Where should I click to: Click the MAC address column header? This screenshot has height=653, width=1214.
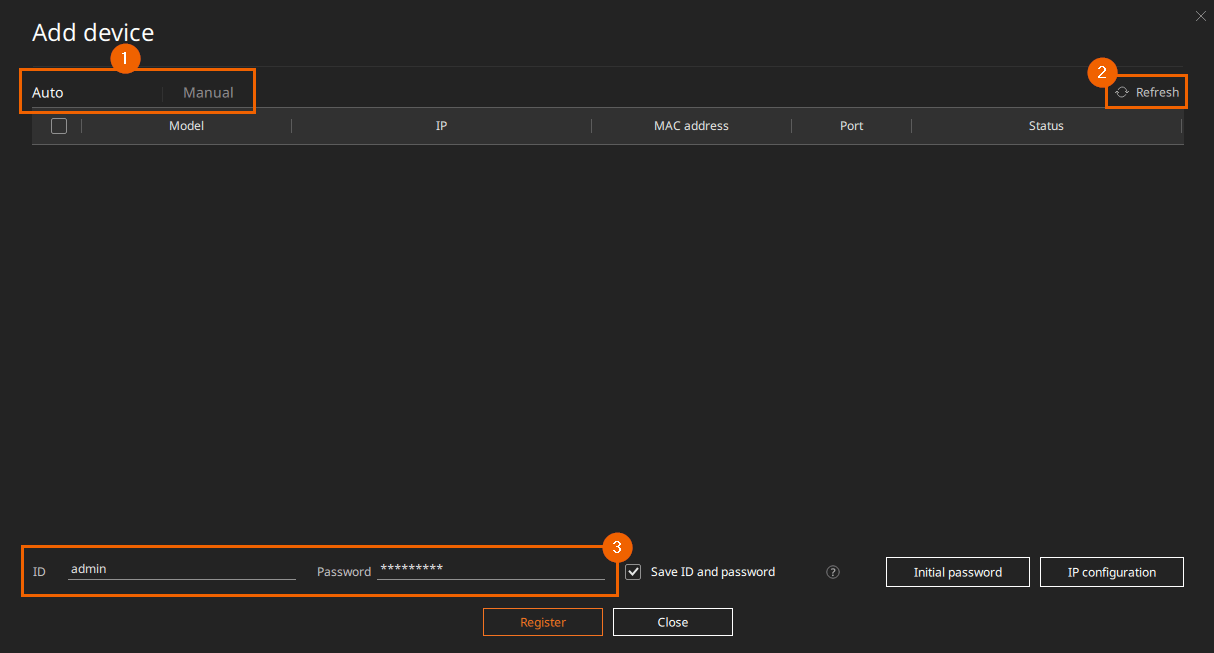(x=691, y=125)
